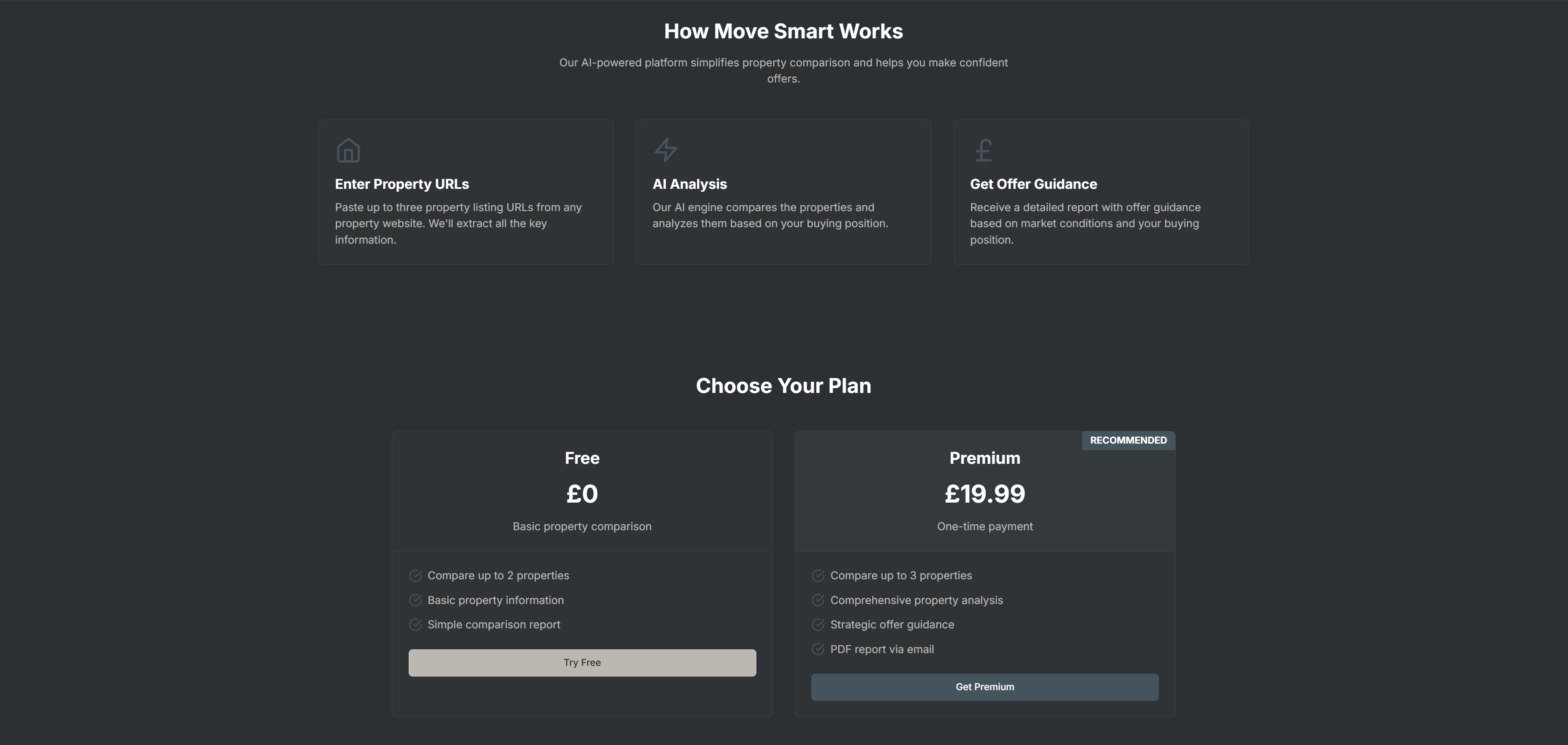Click the Enter Property URLs feature card
Viewport: 1568px width, 745px height.
point(466,192)
